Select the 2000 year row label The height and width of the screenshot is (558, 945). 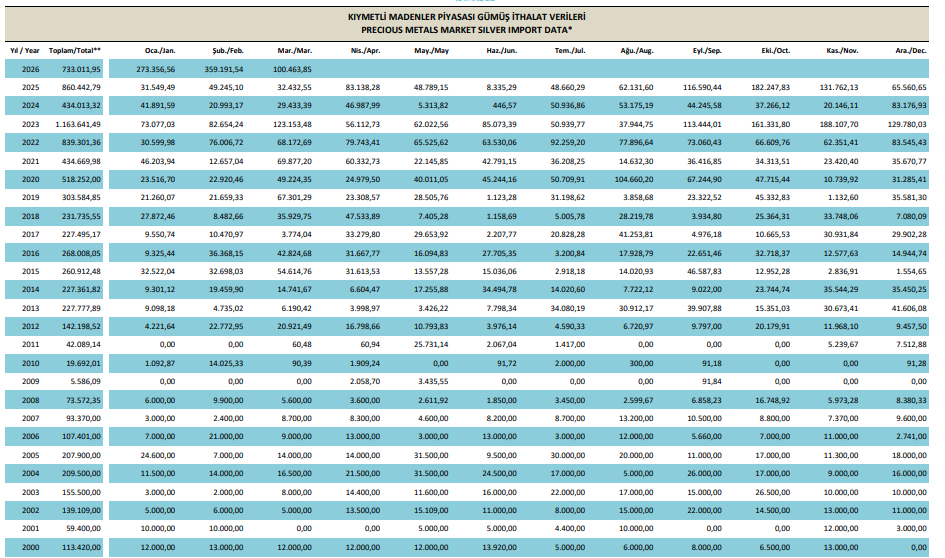click(31, 547)
